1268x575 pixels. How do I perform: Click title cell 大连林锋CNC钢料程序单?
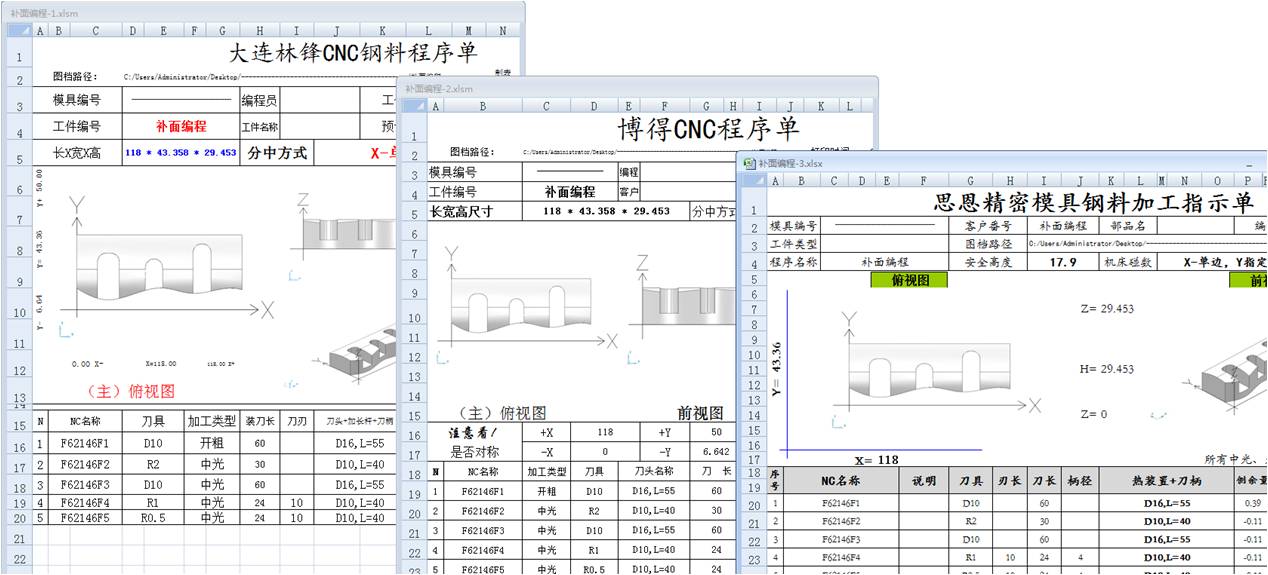(353, 52)
